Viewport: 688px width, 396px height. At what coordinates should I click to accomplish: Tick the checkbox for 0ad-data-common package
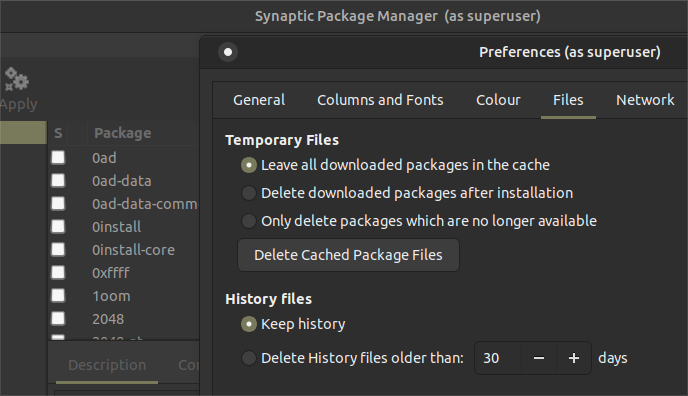click(x=58, y=203)
